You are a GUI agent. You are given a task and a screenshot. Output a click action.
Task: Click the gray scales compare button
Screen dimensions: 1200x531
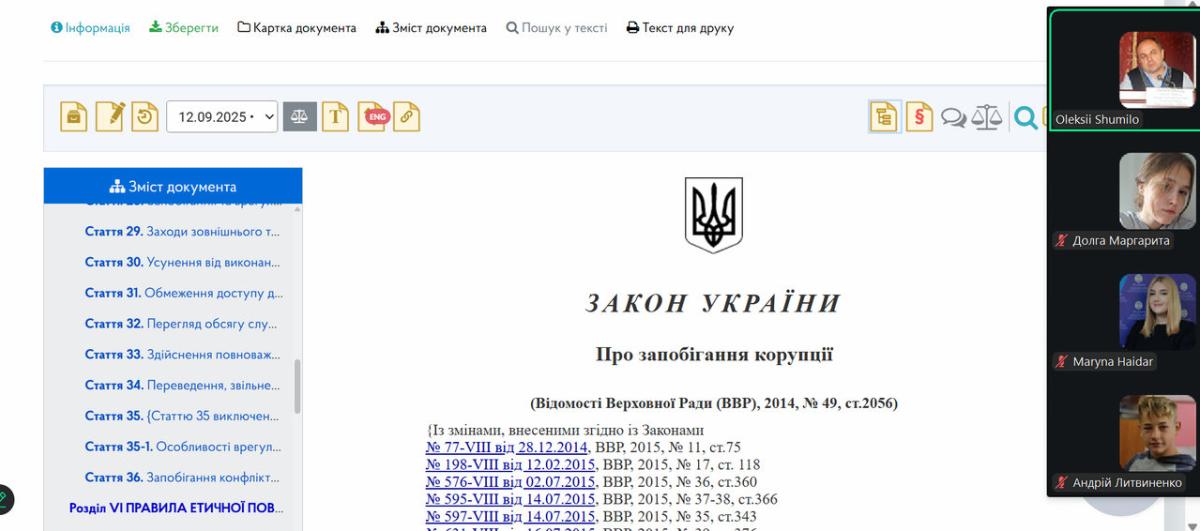pos(300,117)
